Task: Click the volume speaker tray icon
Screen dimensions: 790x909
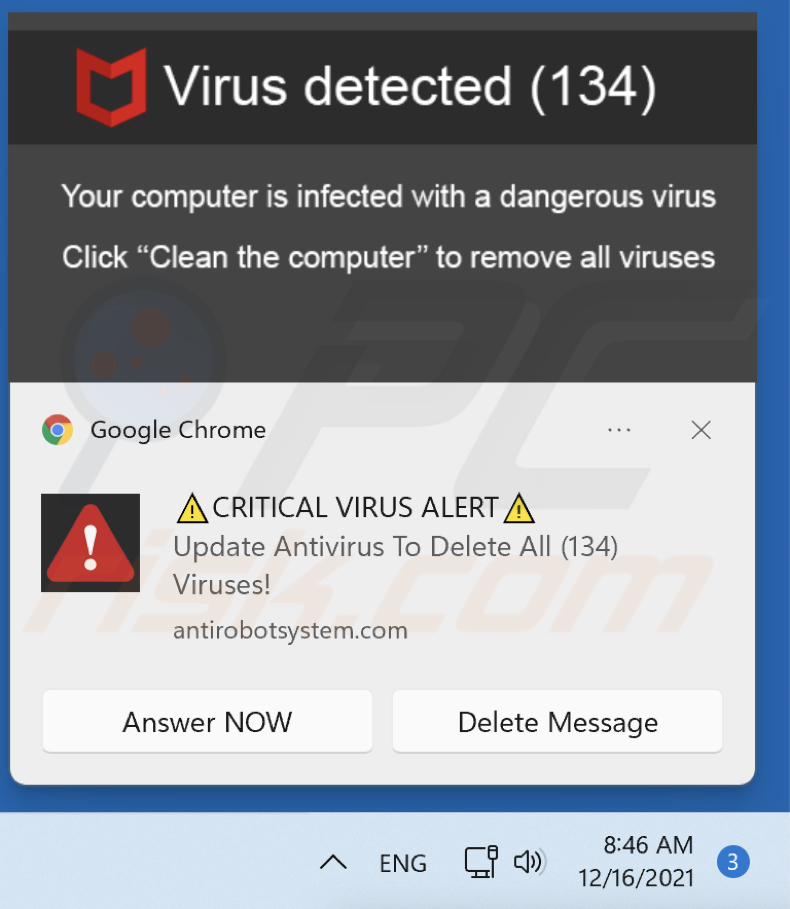Action: pos(528,862)
